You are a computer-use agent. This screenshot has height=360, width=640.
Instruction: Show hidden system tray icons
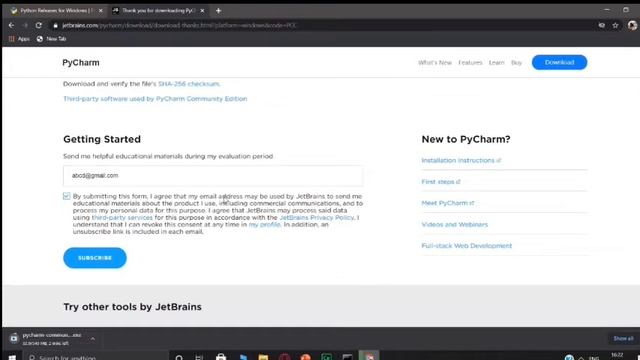[582, 358]
